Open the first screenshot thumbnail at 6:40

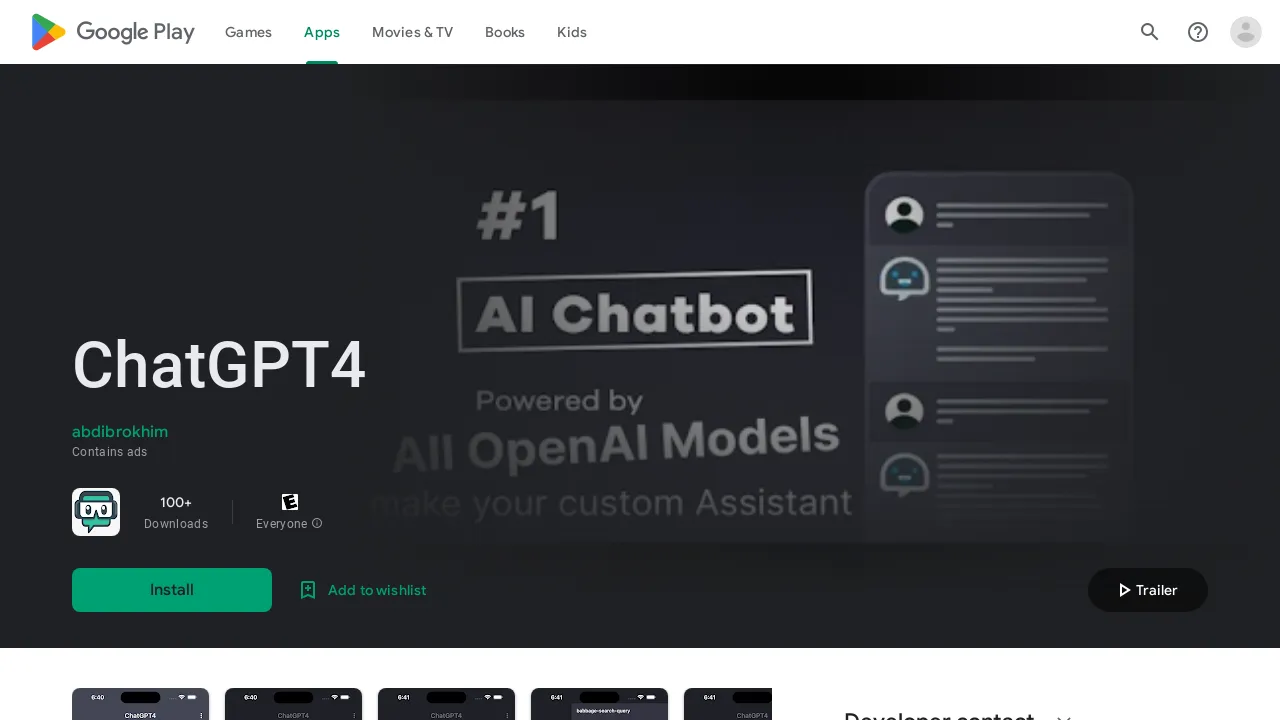point(140,704)
